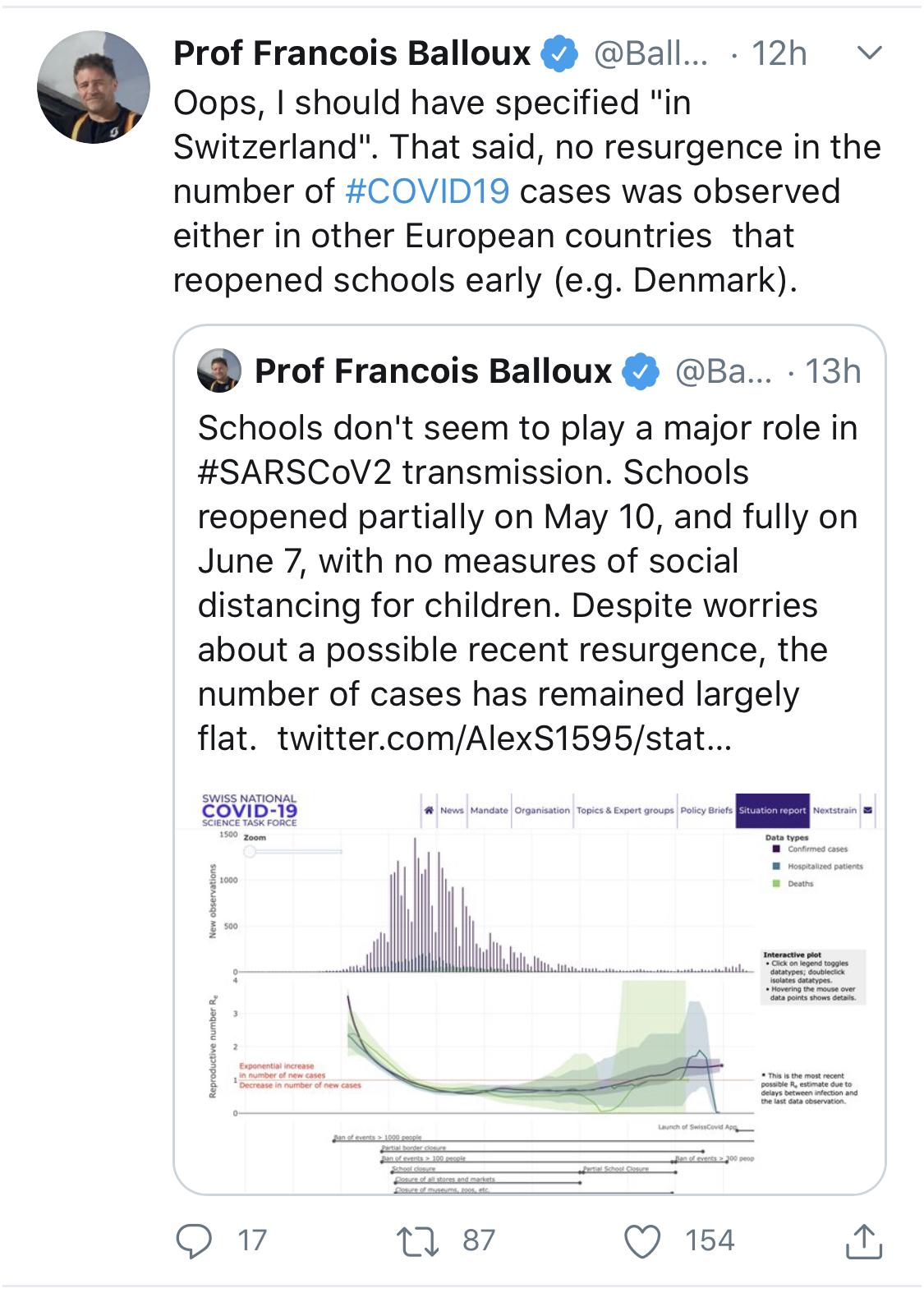Tap the verified badge in the quoted tweet
Screen dimensions: 924x1293
(641, 372)
